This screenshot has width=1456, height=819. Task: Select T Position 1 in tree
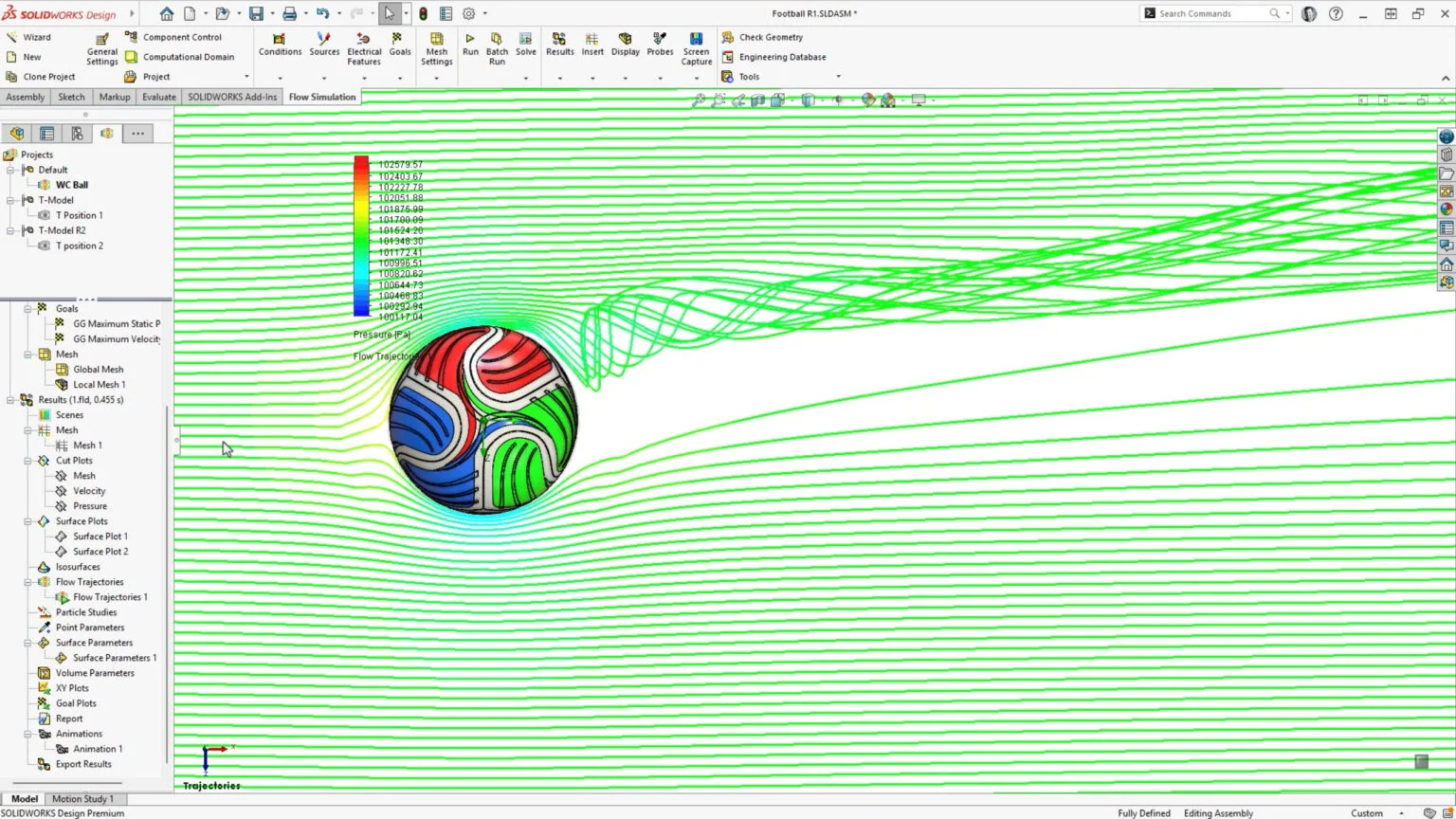pos(70,215)
